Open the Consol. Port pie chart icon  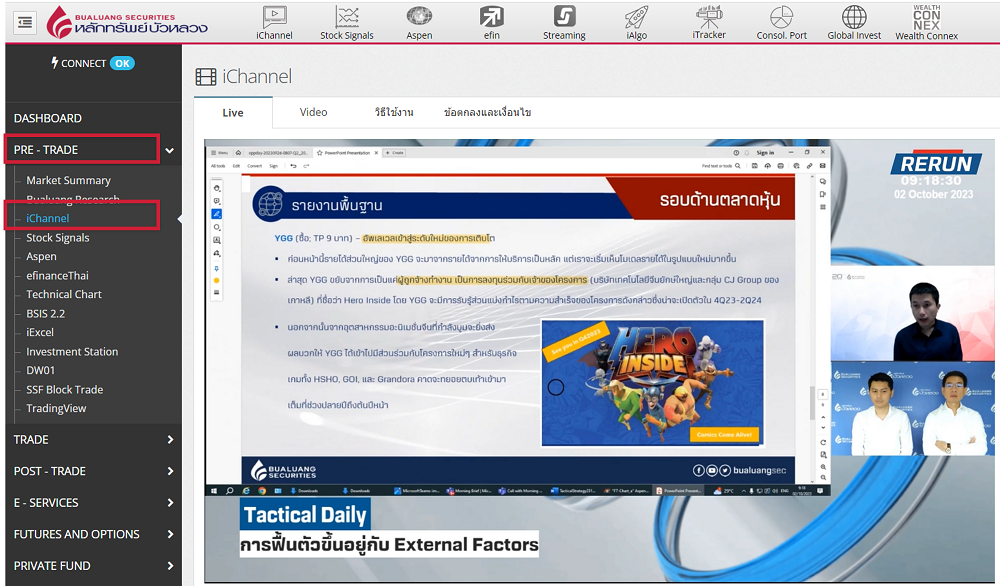click(781, 23)
